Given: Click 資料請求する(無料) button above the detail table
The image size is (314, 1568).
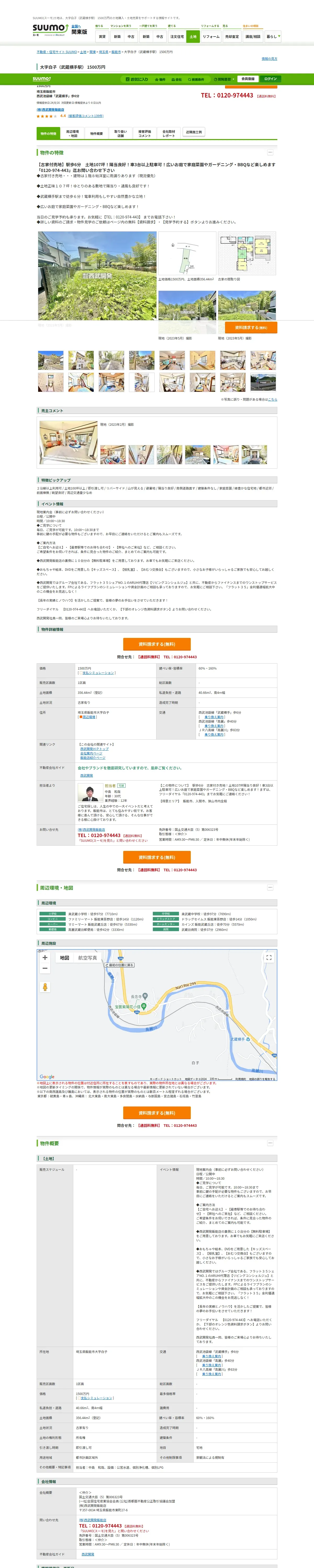Looking at the screenshot, I should tap(157, 644).
